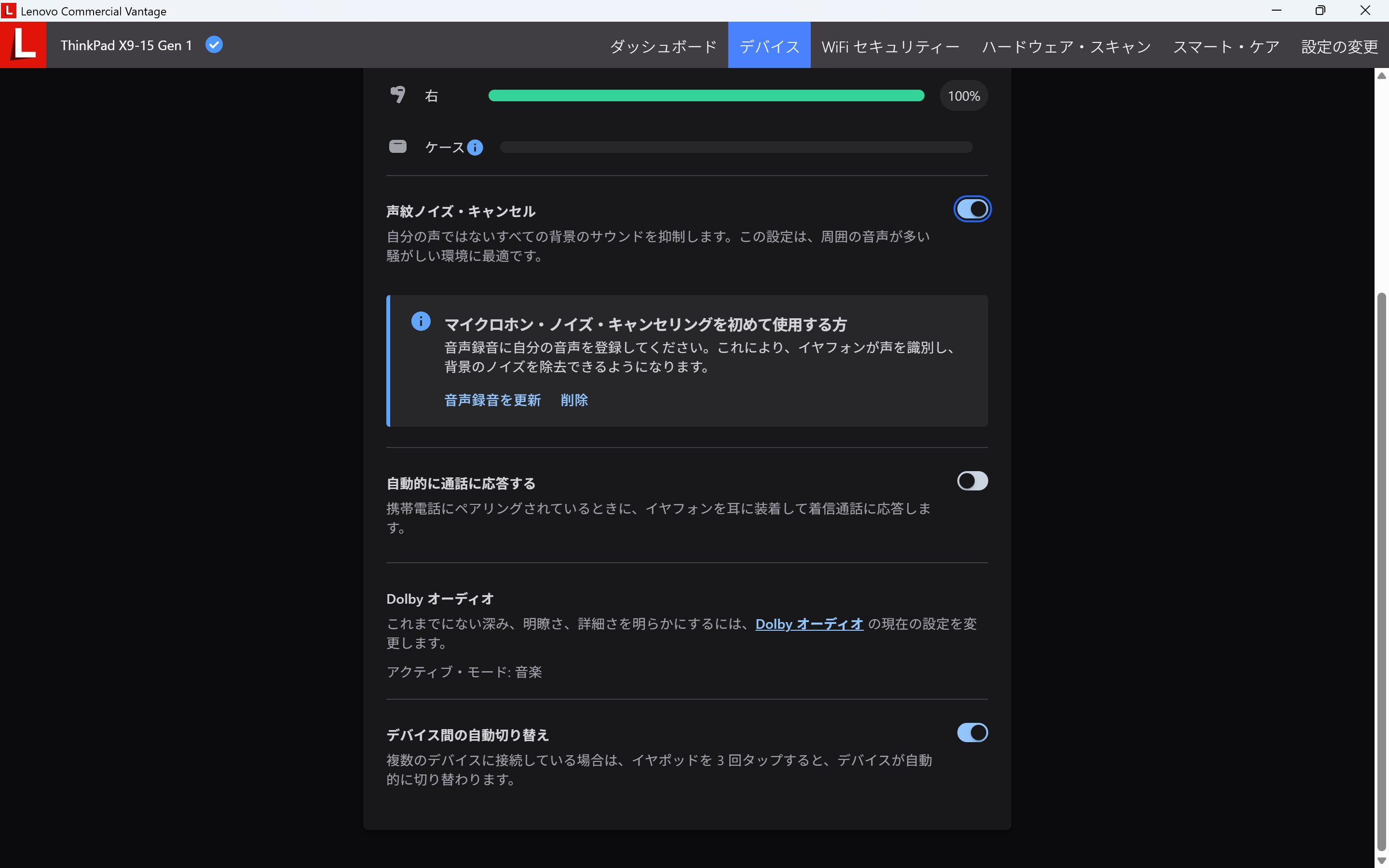Click the scrollbar up arrow
This screenshot has height=868, width=1389.
[1382, 76]
